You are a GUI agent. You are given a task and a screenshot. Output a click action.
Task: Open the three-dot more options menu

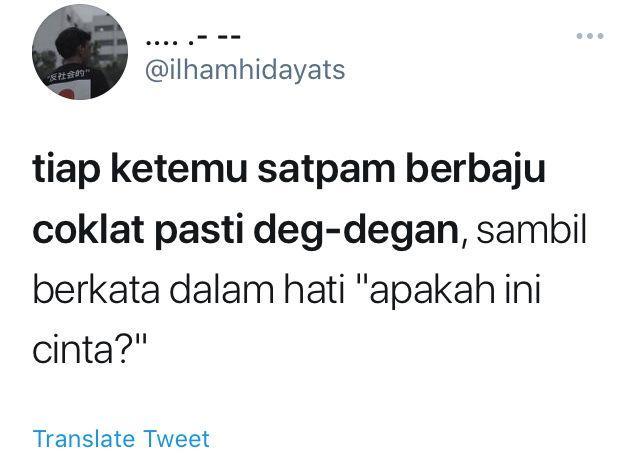coord(590,36)
